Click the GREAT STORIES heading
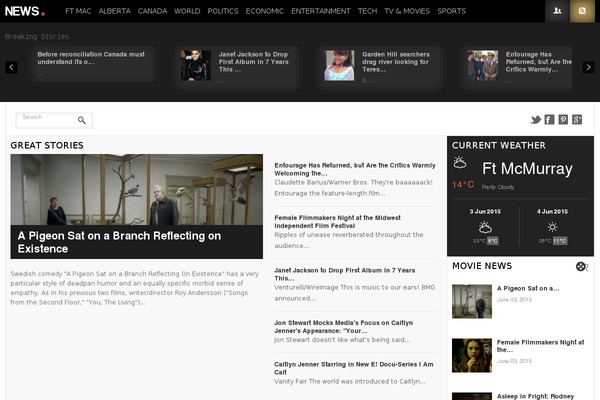 tap(47, 145)
